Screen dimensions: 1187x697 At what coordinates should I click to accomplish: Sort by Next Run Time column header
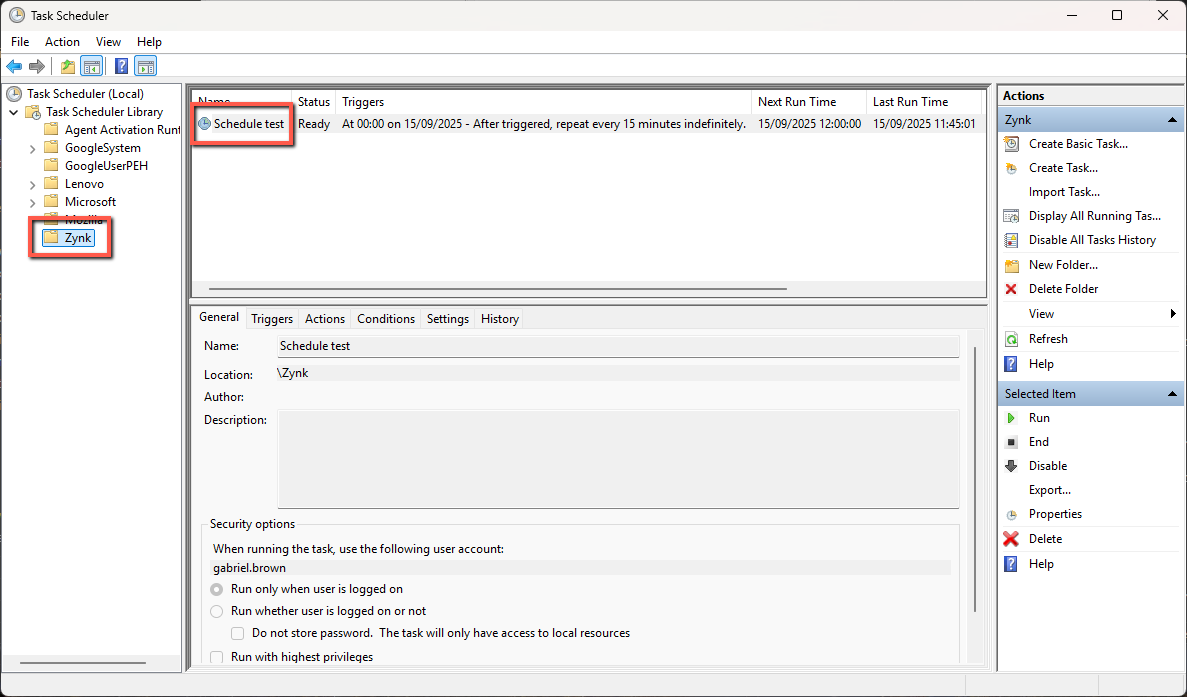pos(809,101)
